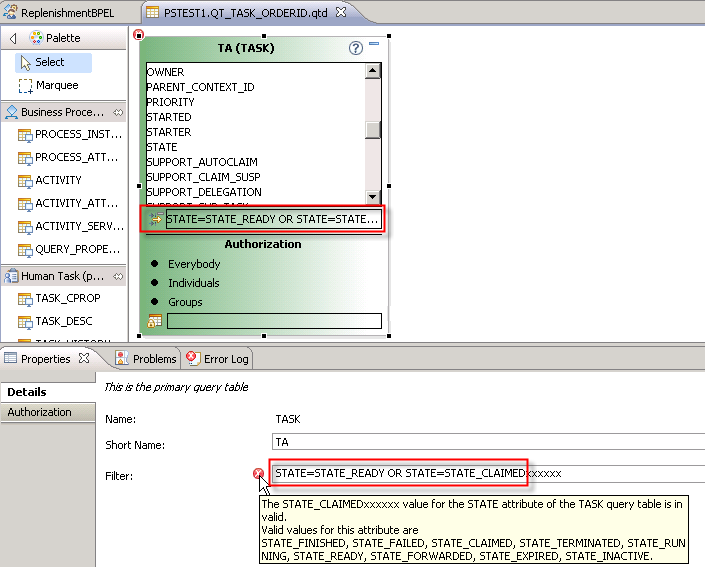Click the Palette color icon
This screenshot has height=567, width=705.
click(x=36, y=38)
